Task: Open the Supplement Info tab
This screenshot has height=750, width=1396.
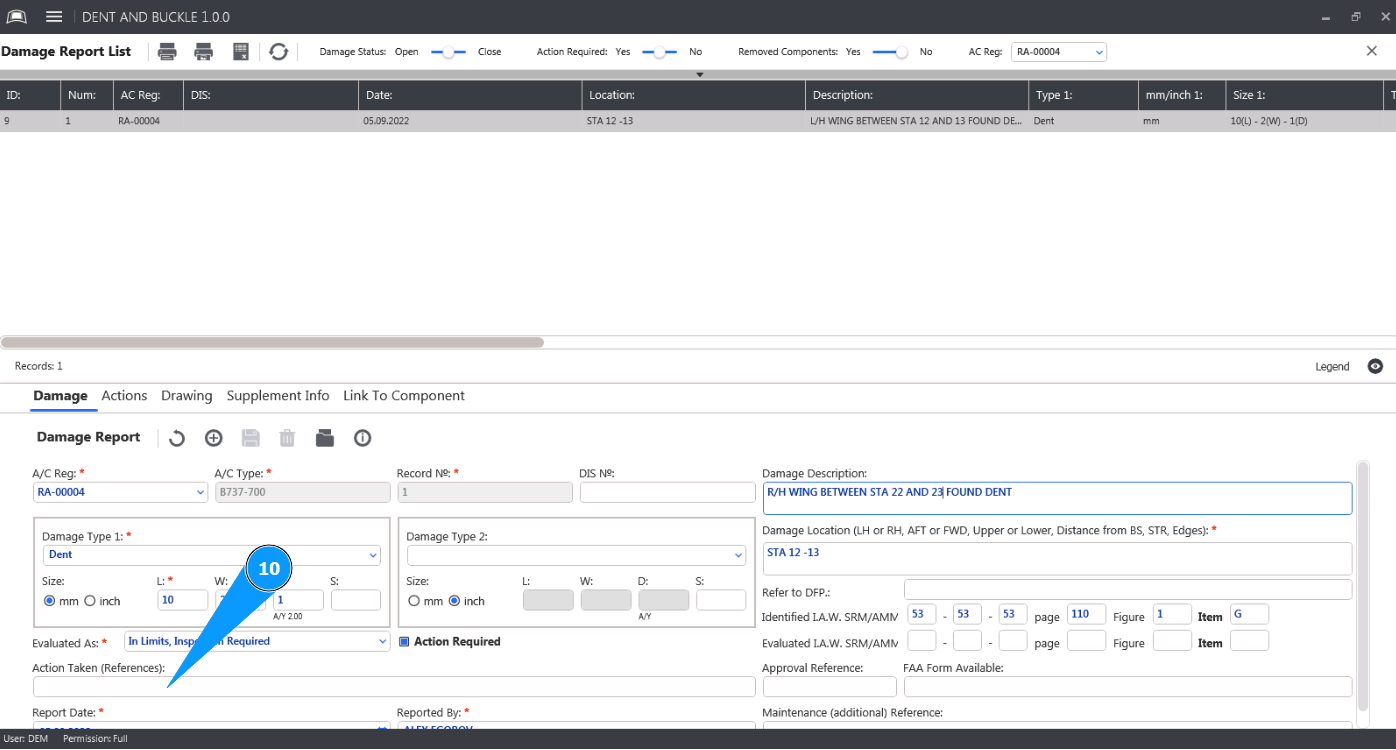Action: 278,396
